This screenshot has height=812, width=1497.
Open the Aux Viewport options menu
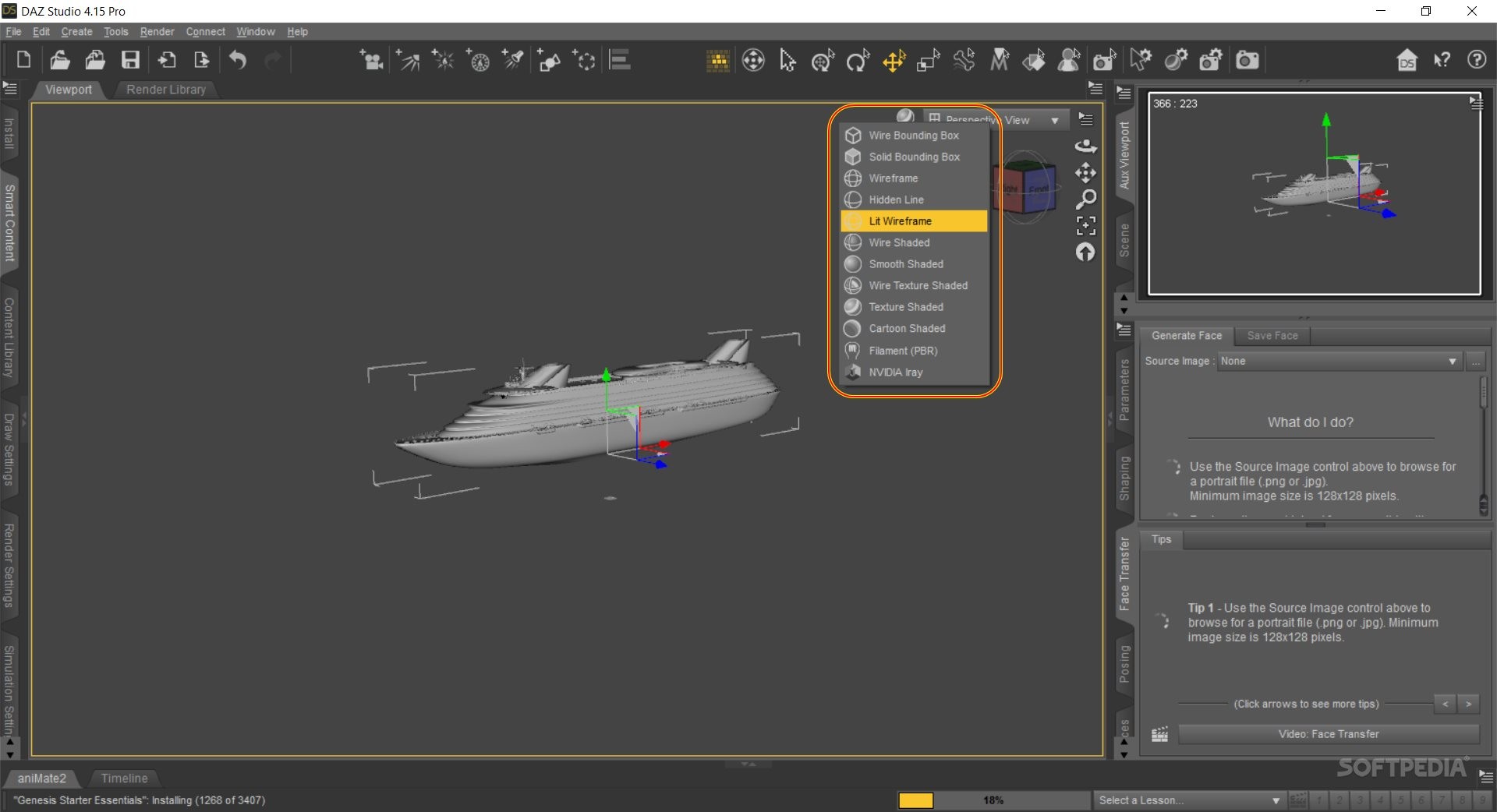[x=1476, y=103]
